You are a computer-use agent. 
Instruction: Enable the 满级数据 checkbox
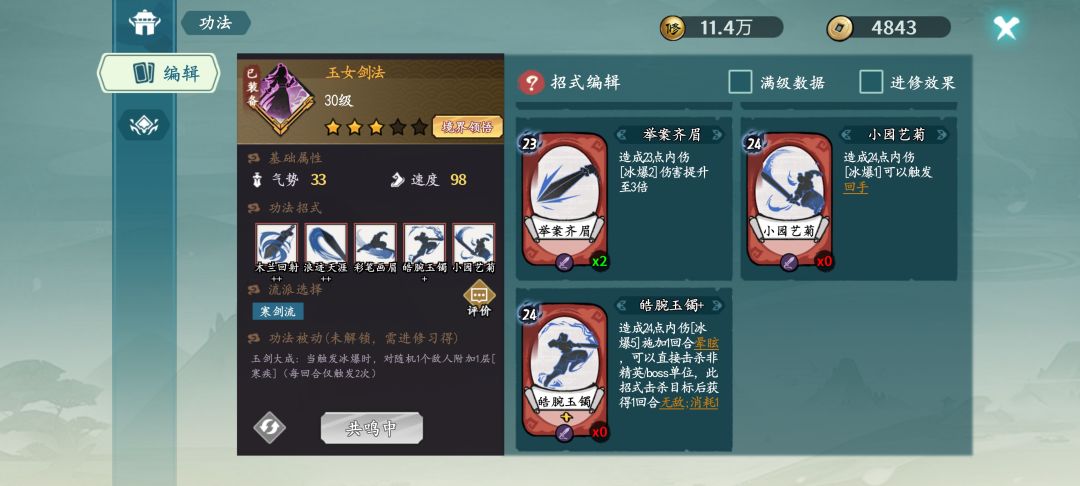pyautogui.click(x=740, y=83)
